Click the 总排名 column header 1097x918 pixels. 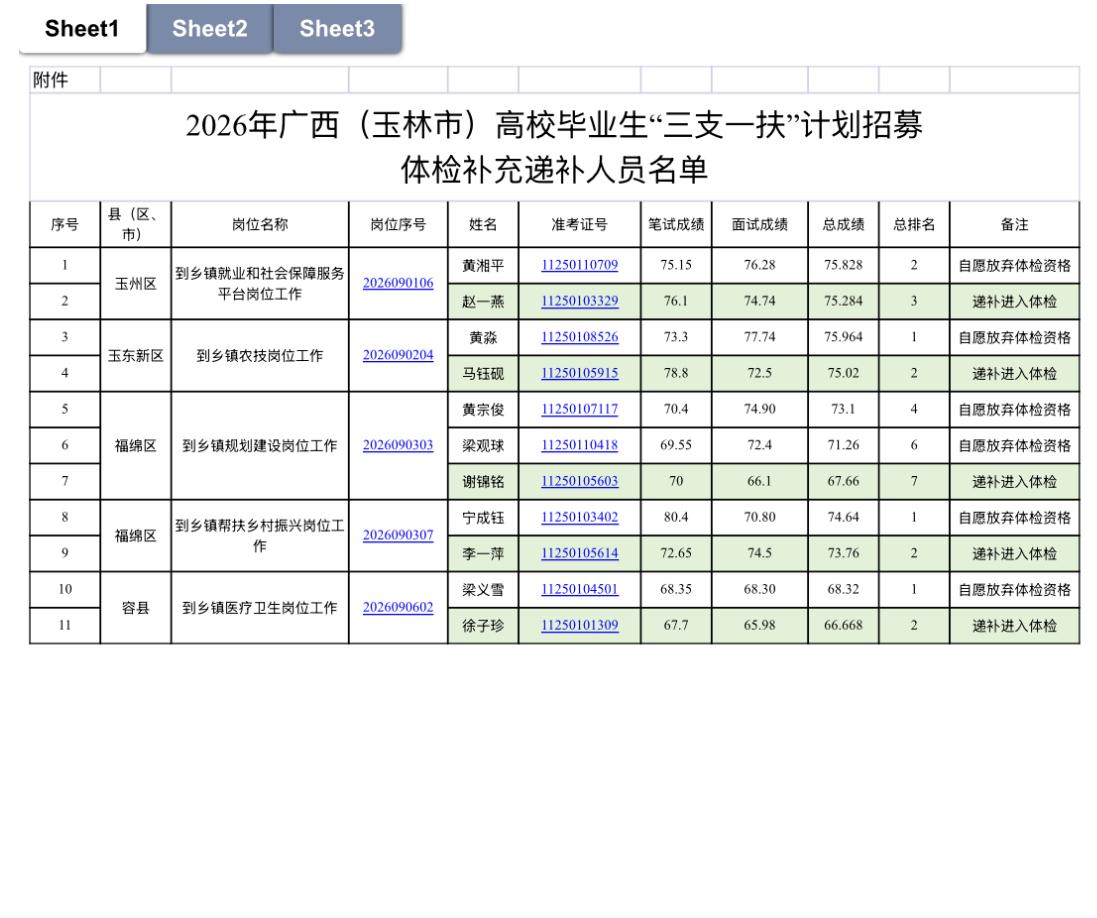point(914,225)
